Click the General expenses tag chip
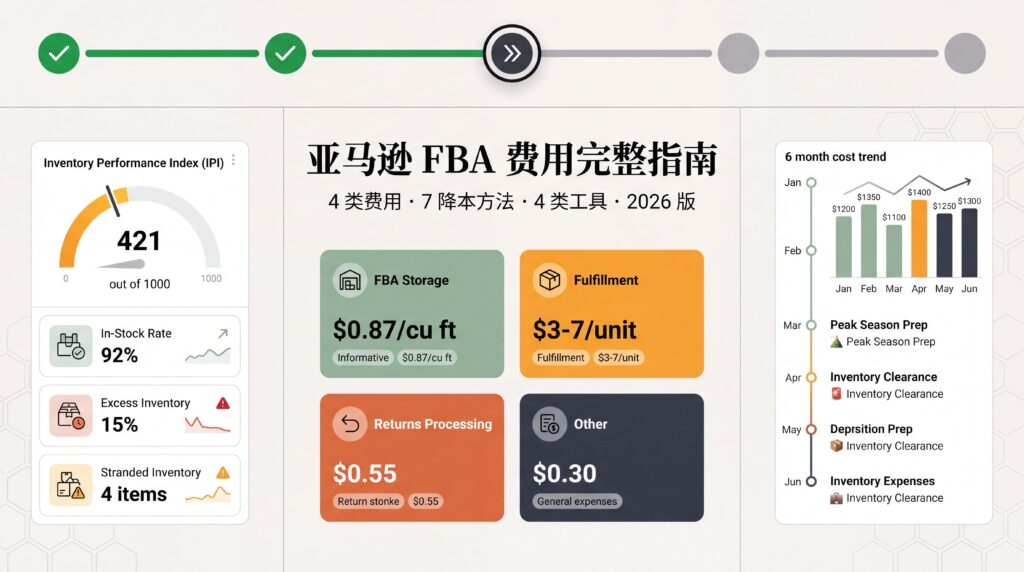1024x572 pixels. (x=577, y=501)
